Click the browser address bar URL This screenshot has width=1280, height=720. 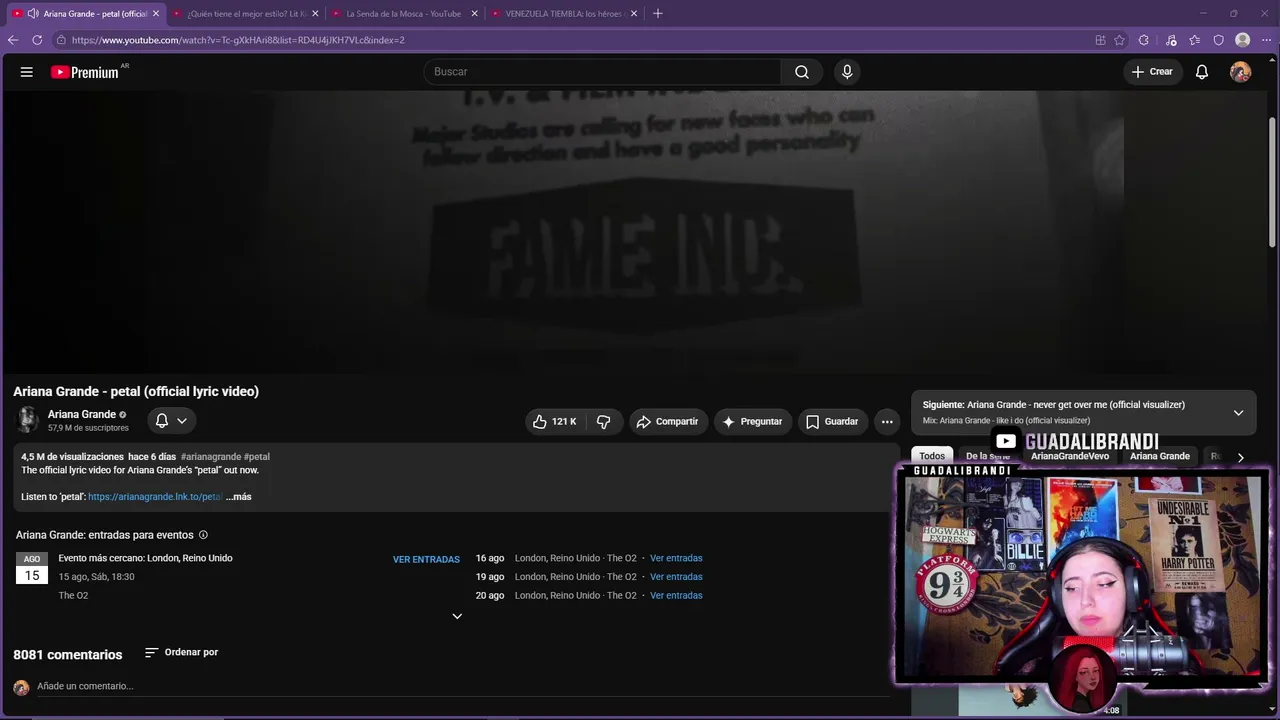(x=238, y=40)
